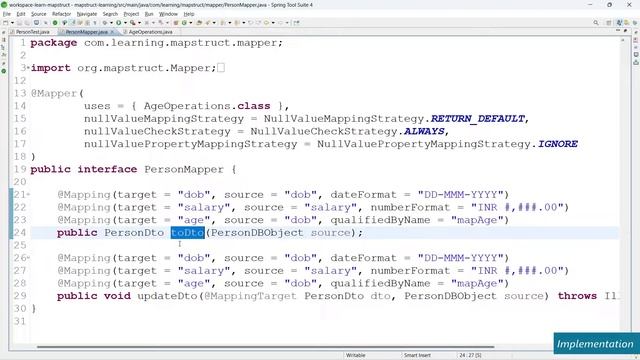Click the green Boot Dashboard toolbar icon
This screenshot has width=640, height=360.
coord(55,23)
